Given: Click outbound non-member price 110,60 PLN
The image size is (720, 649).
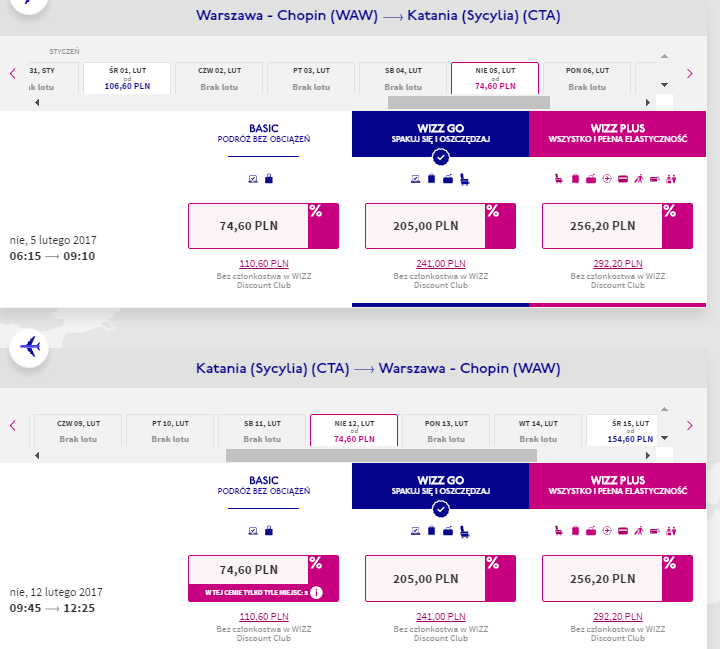Looking at the screenshot, I should tap(264, 264).
